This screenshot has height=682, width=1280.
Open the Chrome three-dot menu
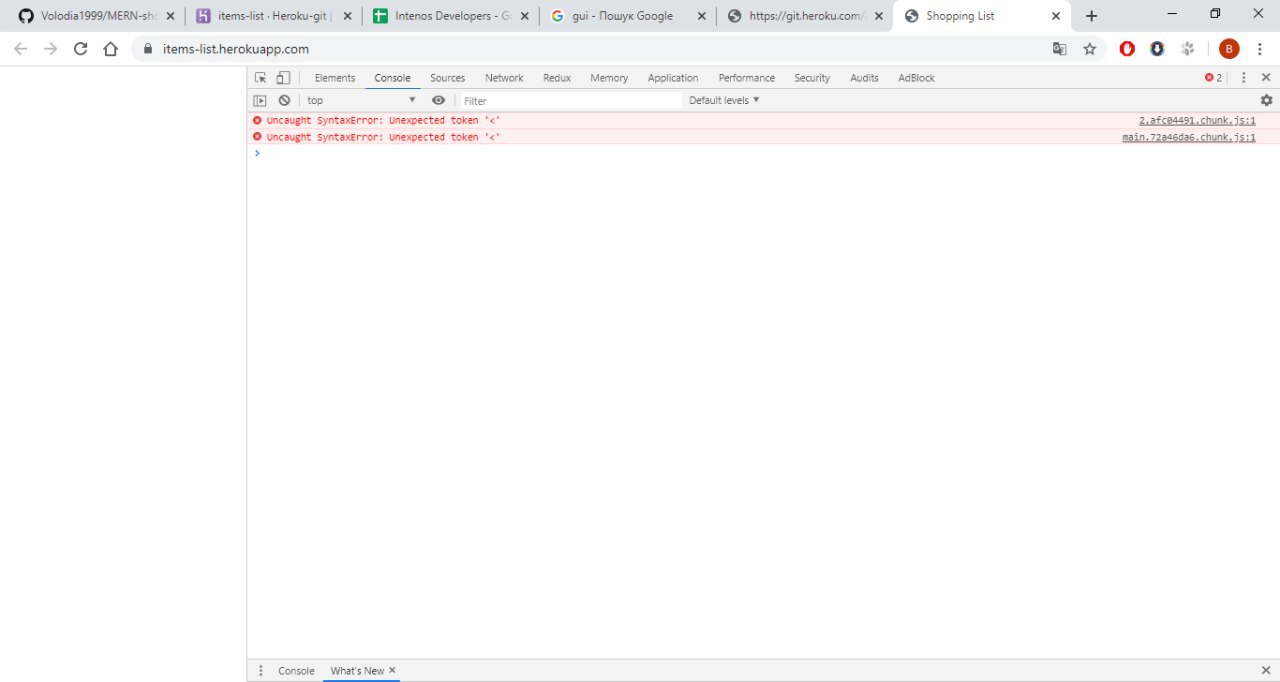point(1260,49)
